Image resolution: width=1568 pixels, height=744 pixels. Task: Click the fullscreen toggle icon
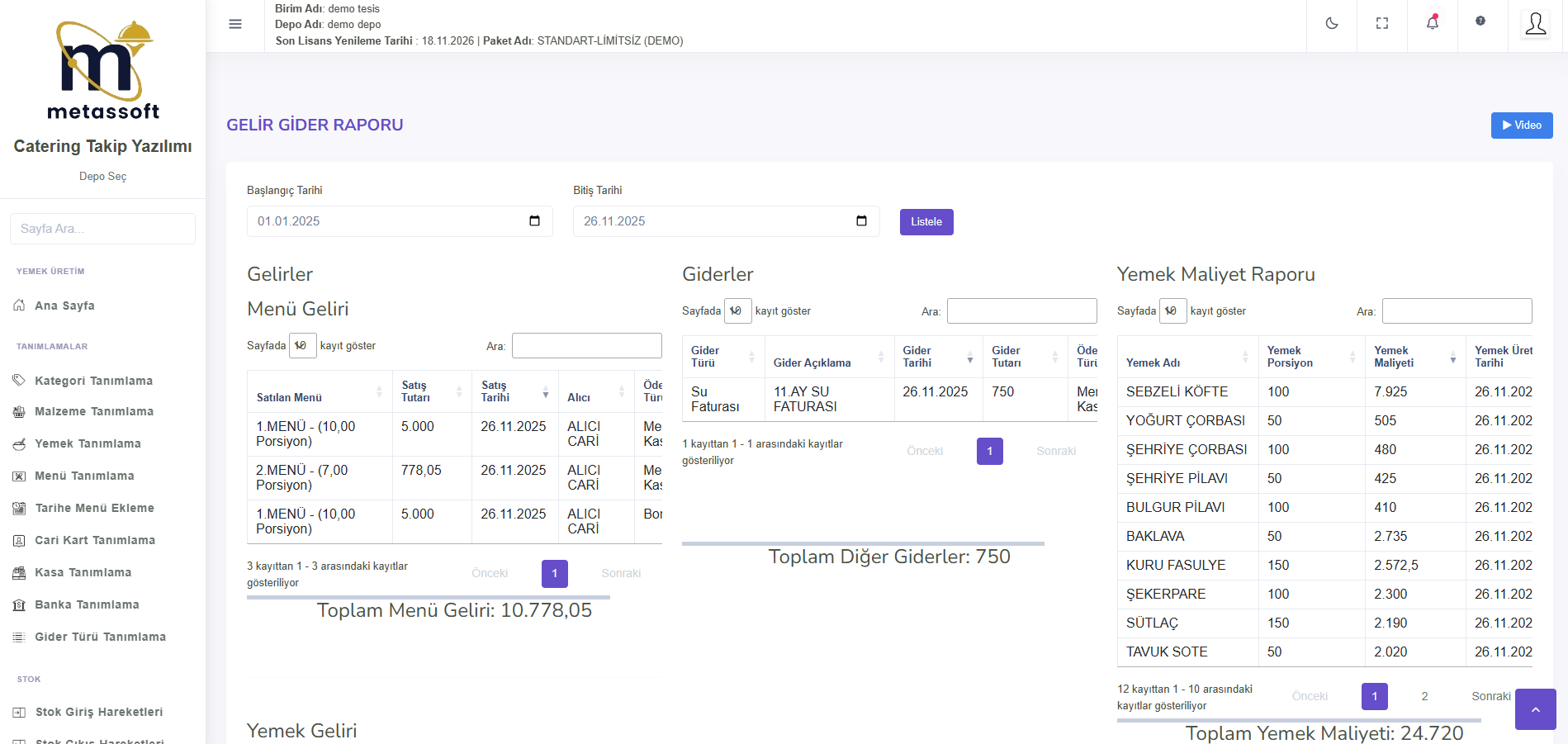(1382, 24)
